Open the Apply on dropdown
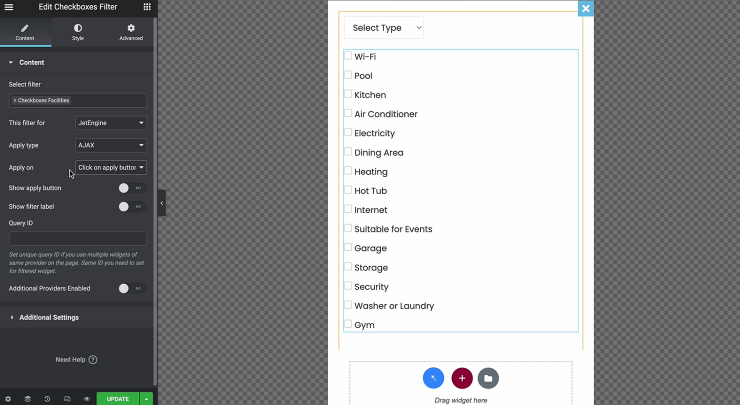 [111, 168]
